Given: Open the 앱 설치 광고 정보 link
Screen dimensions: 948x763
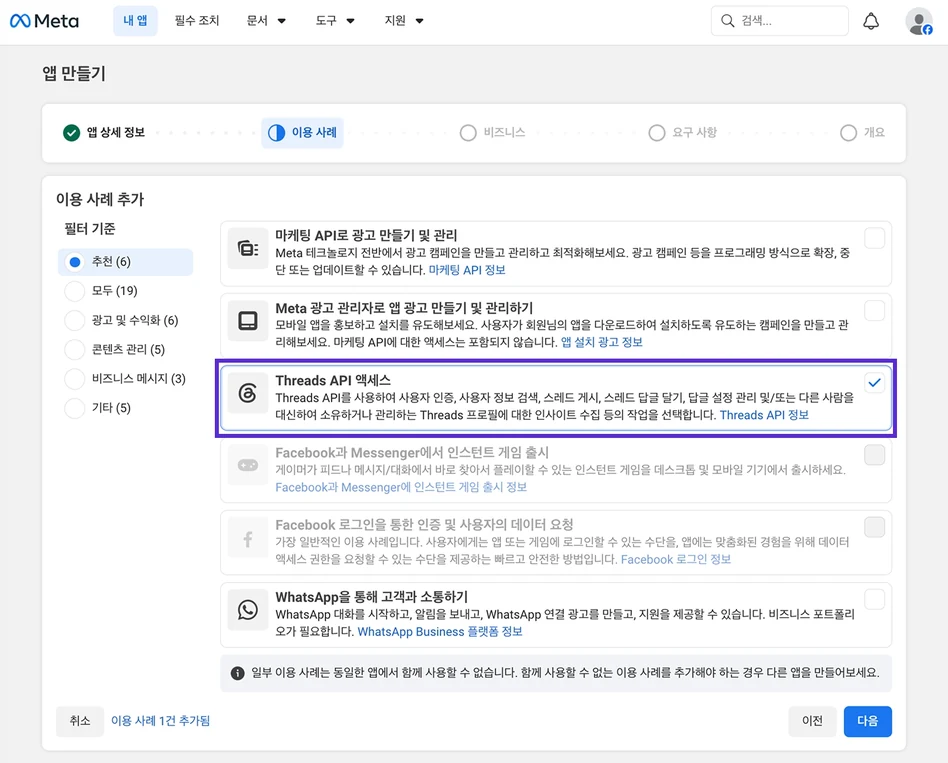Looking at the screenshot, I should point(602,342).
